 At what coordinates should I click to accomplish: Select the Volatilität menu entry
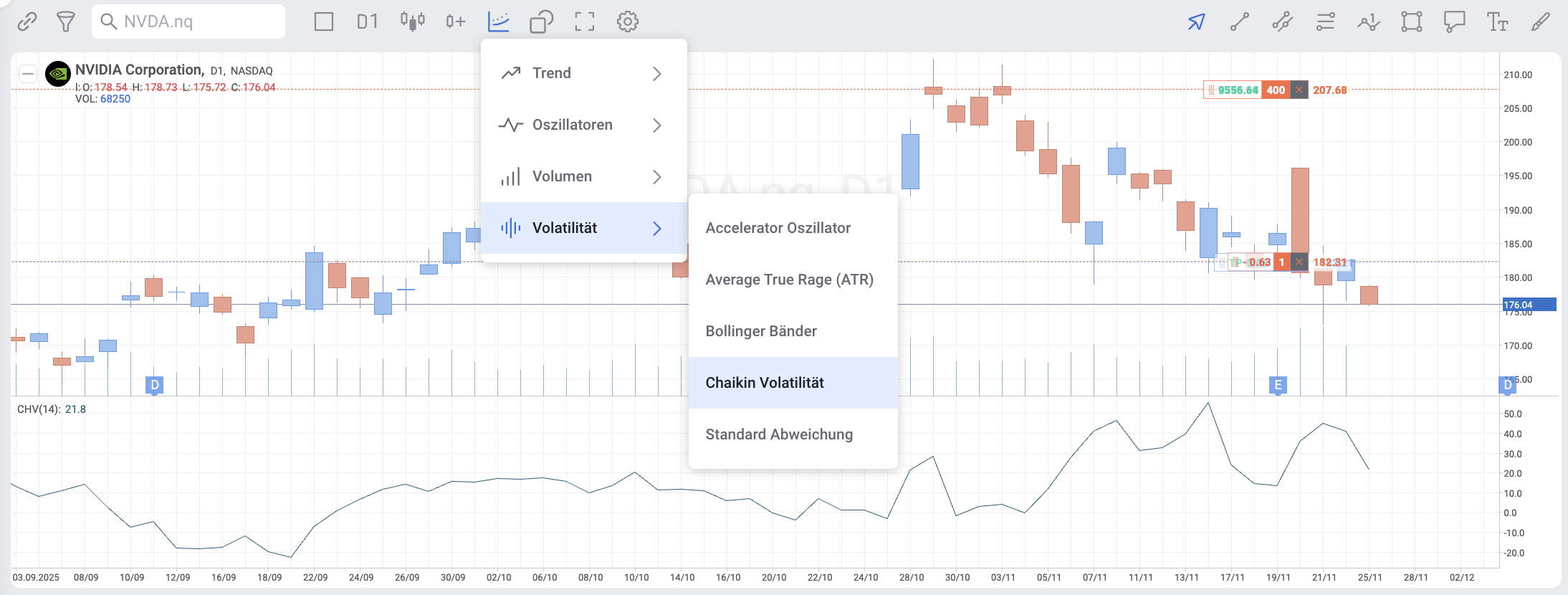[x=584, y=228]
